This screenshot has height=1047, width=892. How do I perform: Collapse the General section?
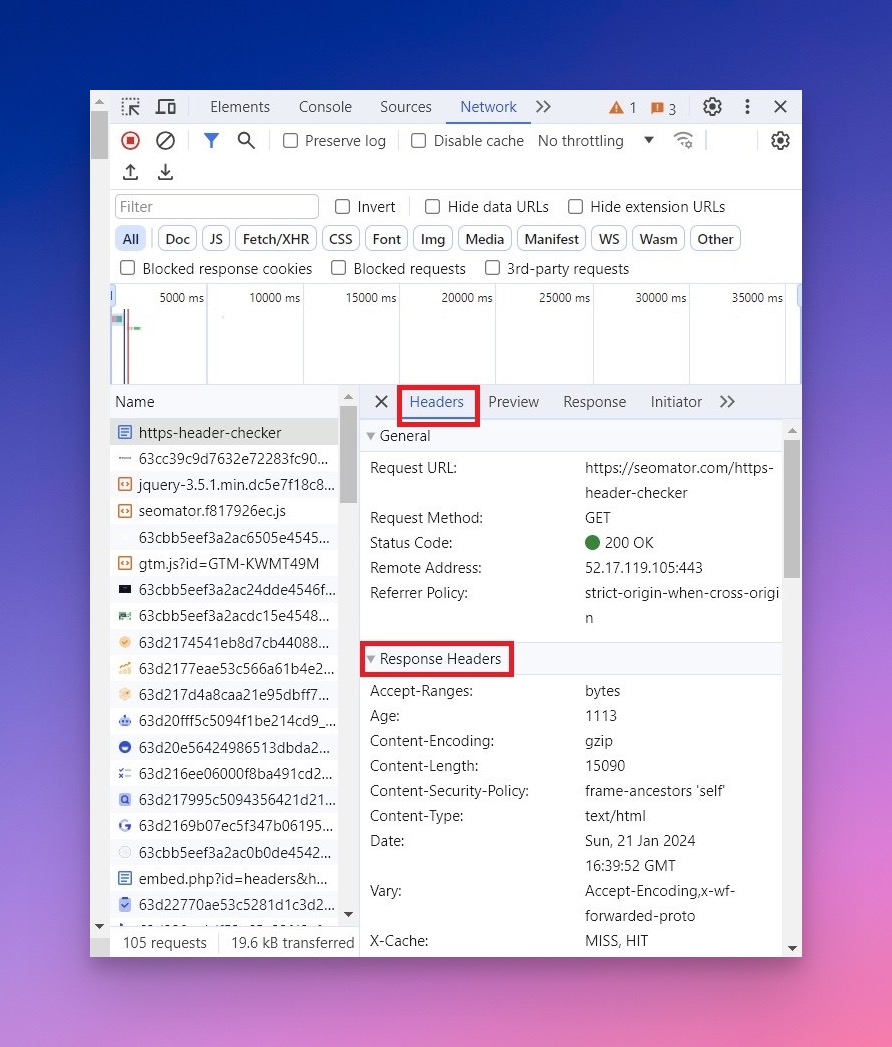click(371, 436)
